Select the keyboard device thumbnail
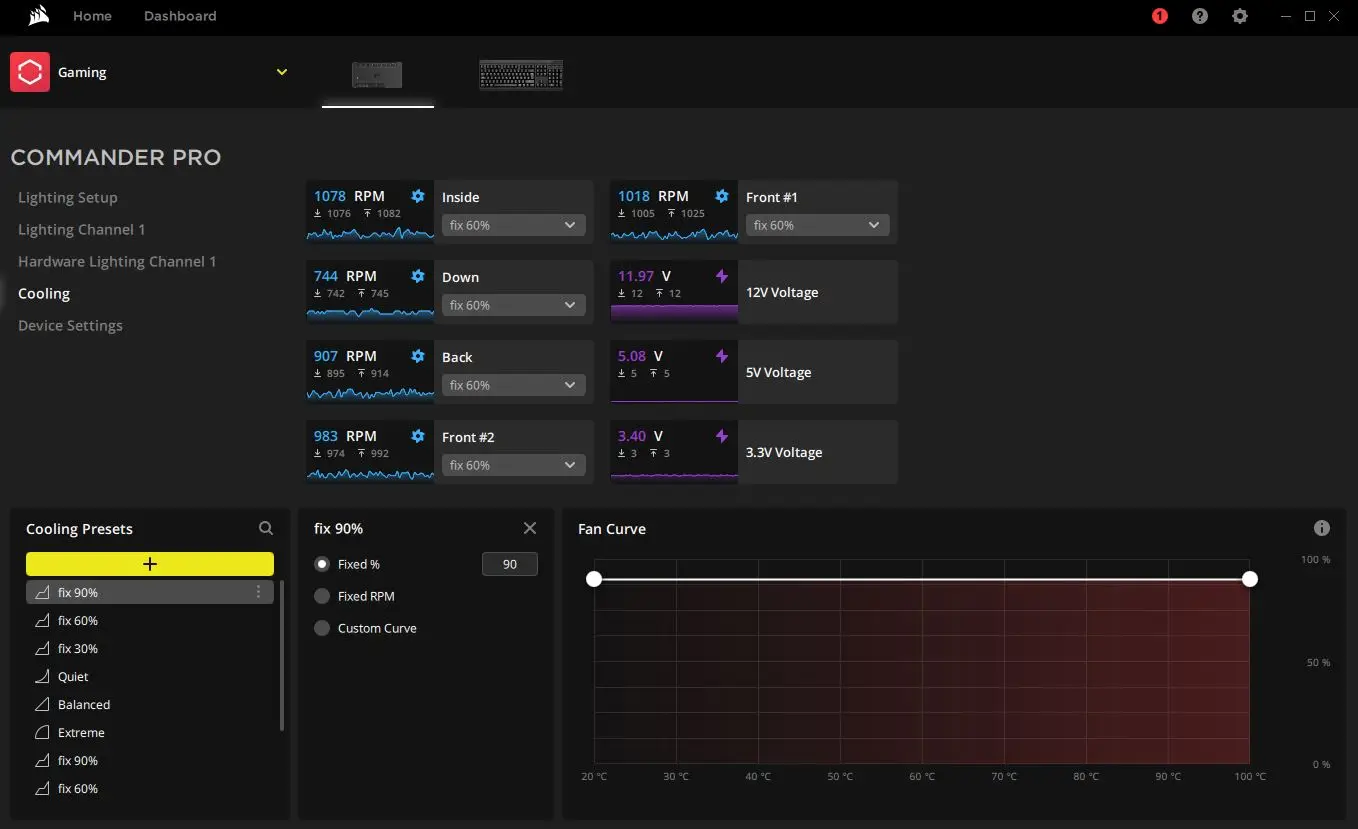Screen dimensions: 1358x829 coord(521,75)
